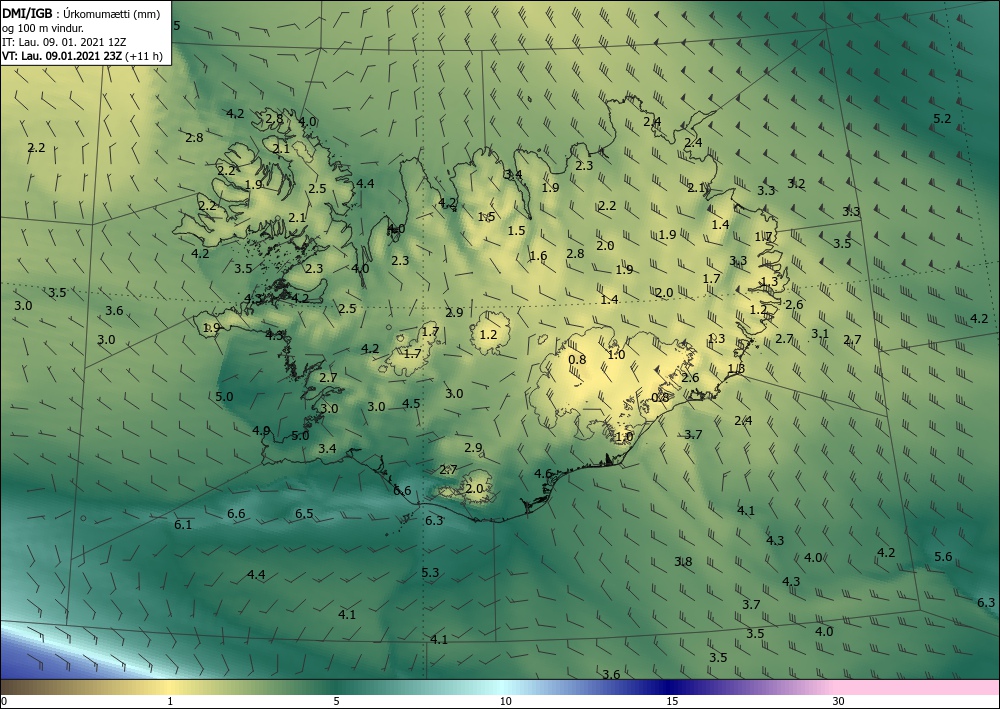Click the "10" tick label on color scale
The height and width of the screenshot is (709, 1000).
click(x=505, y=701)
